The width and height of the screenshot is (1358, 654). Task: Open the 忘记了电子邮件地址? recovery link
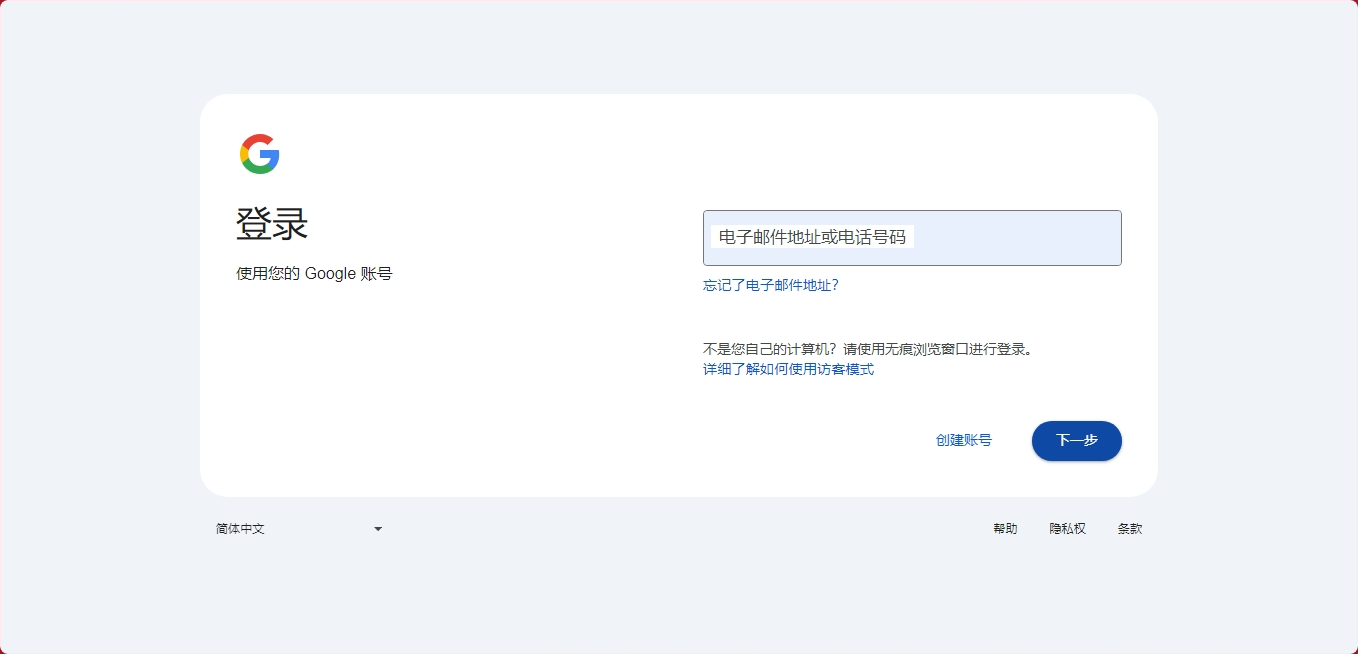click(770, 285)
